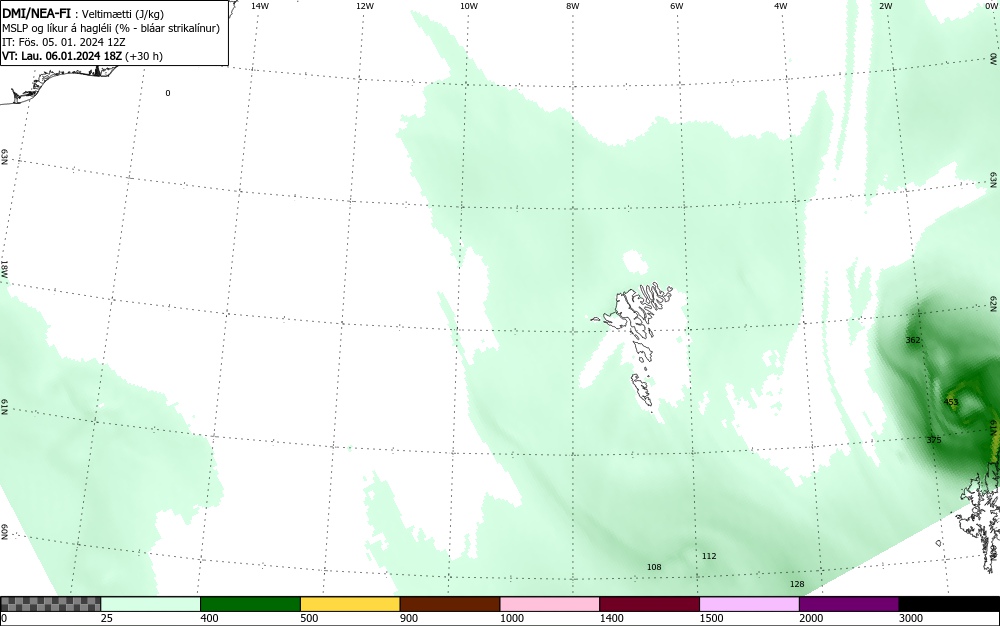Click the 2W longitude label
Image resolution: width=1000 pixels, height=626 pixels.
pos(885,6)
